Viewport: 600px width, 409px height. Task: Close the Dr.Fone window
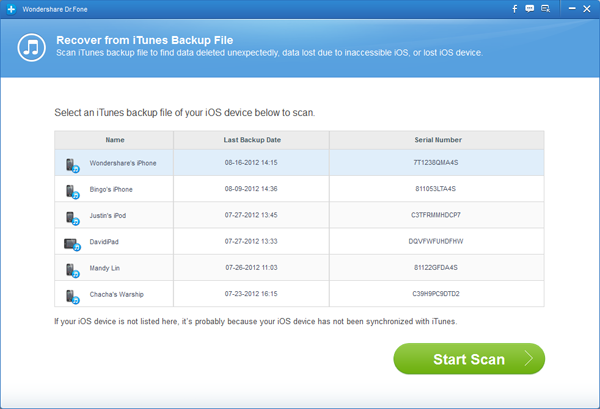pos(587,9)
